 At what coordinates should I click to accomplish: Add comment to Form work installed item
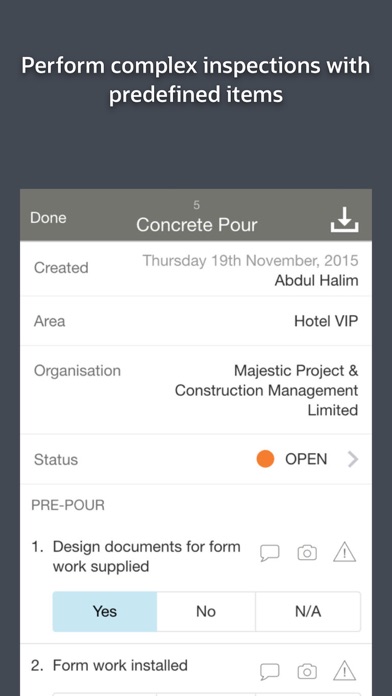click(x=269, y=672)
